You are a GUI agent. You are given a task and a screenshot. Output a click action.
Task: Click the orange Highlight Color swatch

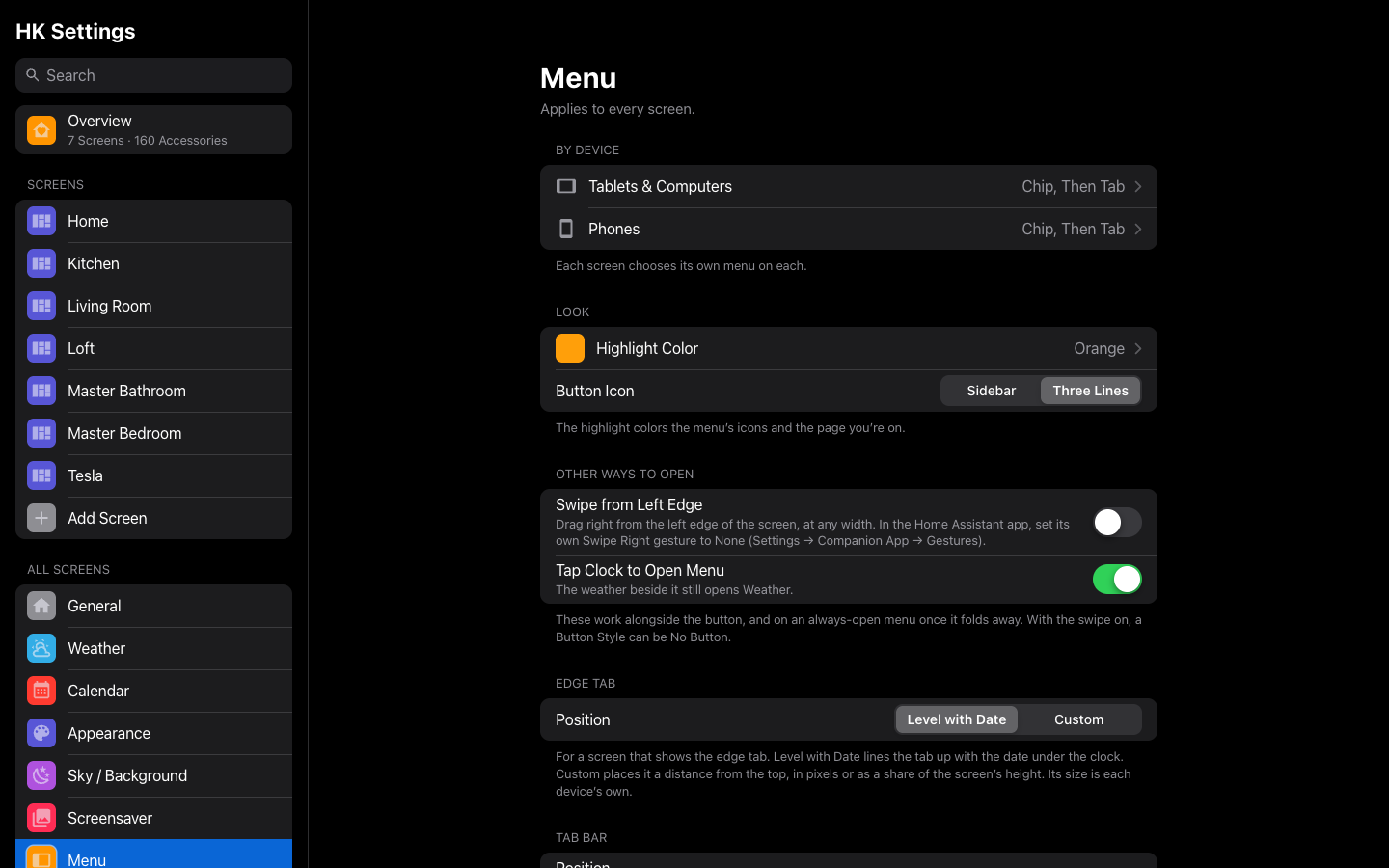pyautogui.click(x=570, y=348)
